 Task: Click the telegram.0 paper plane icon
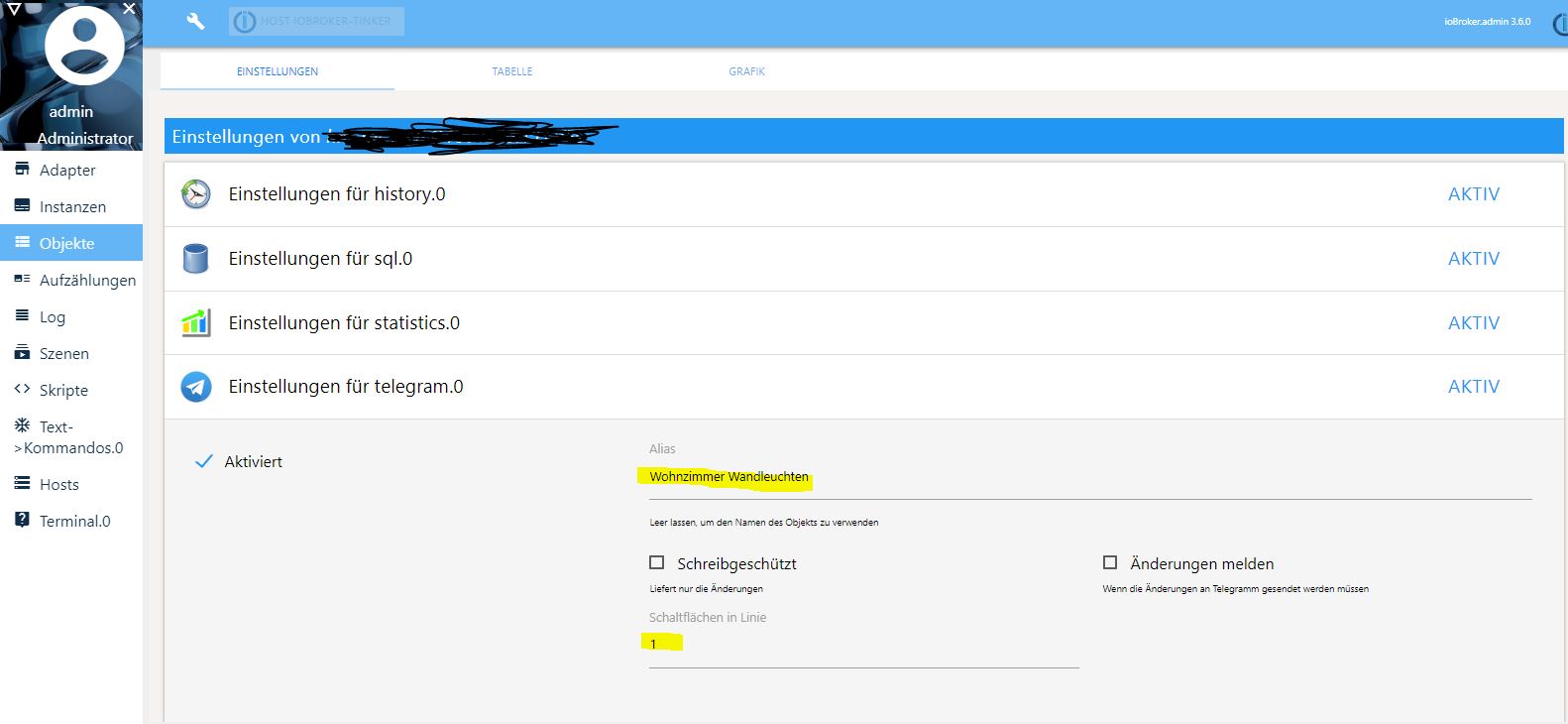(196, 387)
